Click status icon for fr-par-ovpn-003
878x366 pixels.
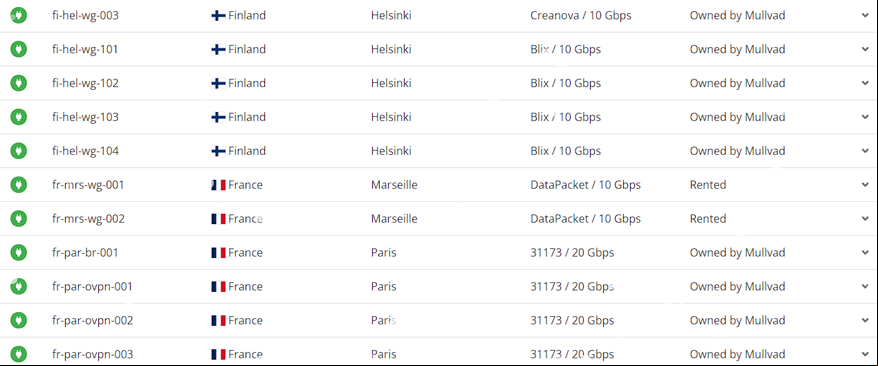pos(18,354)
